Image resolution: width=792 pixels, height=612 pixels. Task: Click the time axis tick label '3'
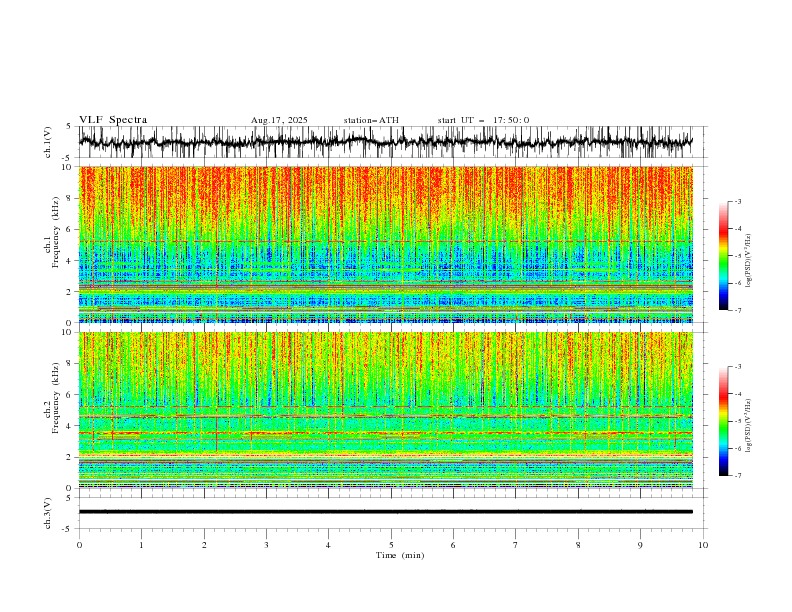266,545
